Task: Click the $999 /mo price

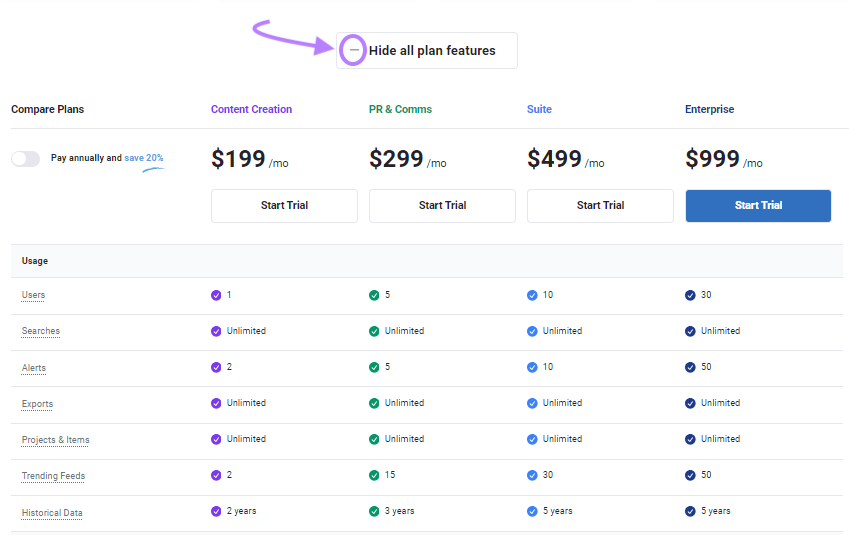Action: [x=724, y=159]
